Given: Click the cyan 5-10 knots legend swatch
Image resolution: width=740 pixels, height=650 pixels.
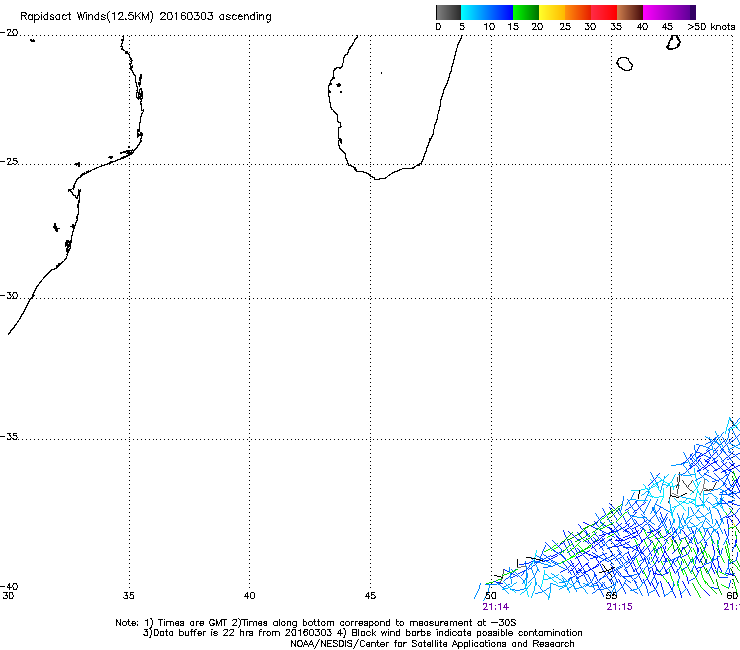Looking at the screenshot, I should click(474, 12).
